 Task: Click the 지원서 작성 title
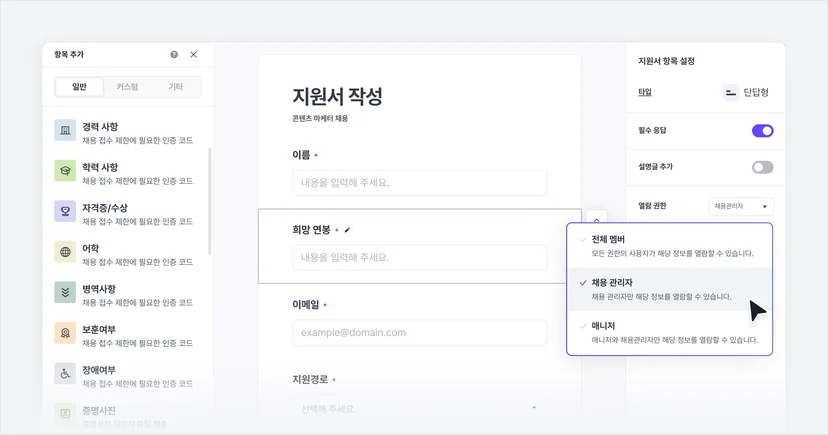point(337,97)
